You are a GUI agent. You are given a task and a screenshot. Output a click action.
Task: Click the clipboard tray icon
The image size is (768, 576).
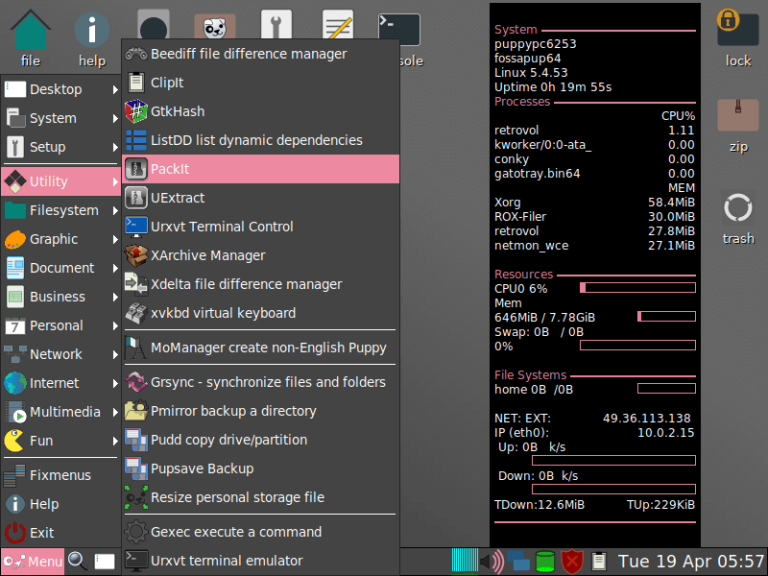(599, 561)
